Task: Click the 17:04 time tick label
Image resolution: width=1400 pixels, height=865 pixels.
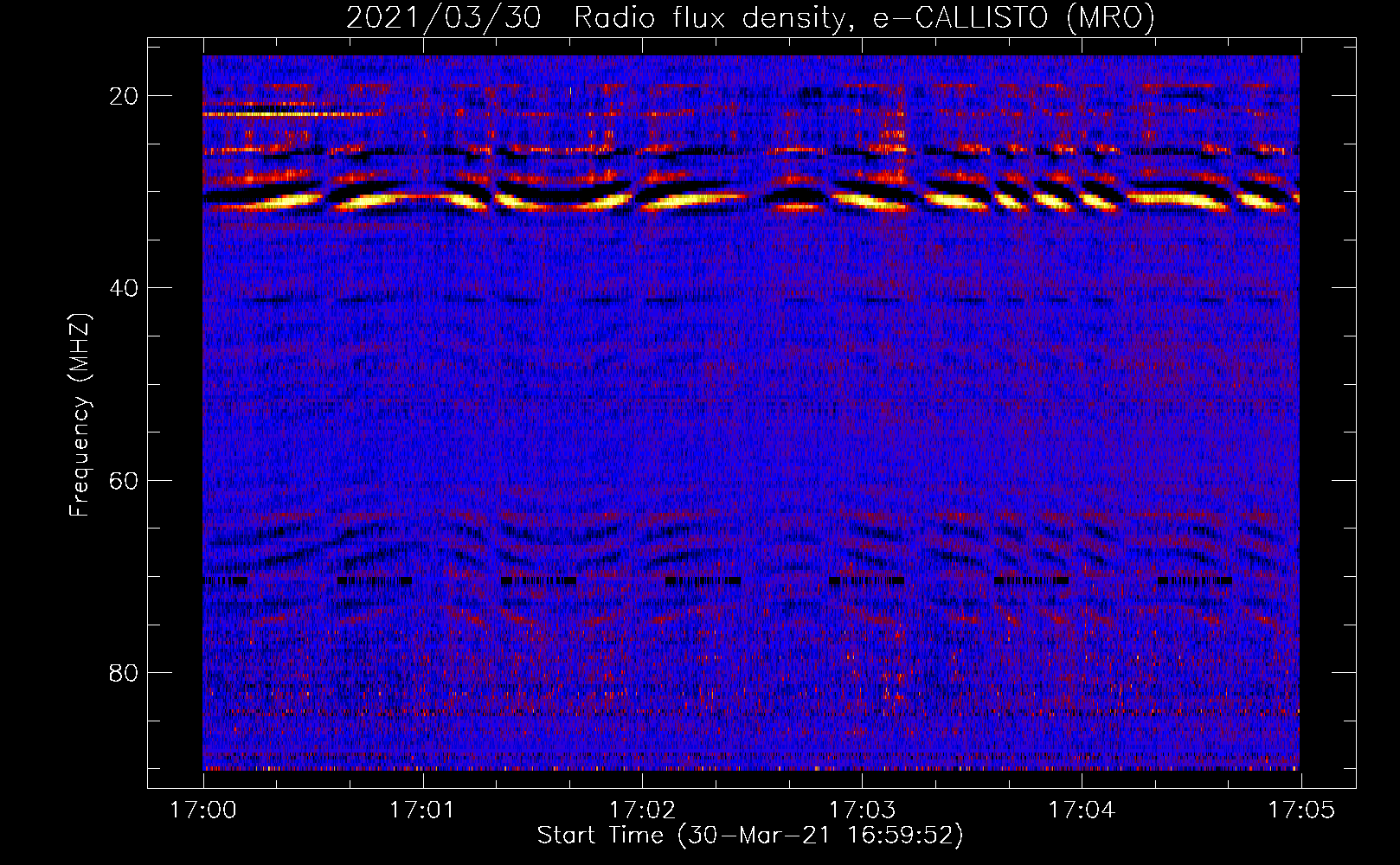Action: (1082, 811)
